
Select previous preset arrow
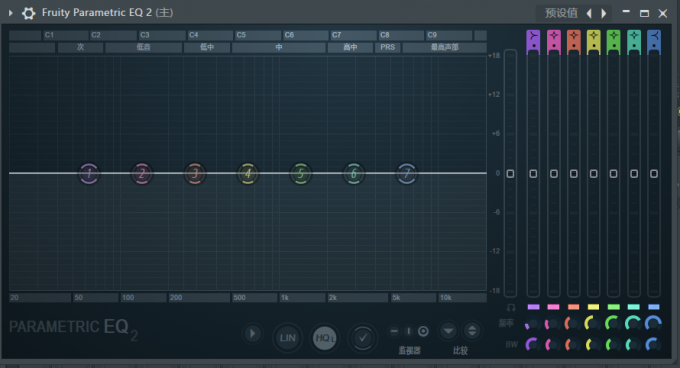(x=589, y=13)
